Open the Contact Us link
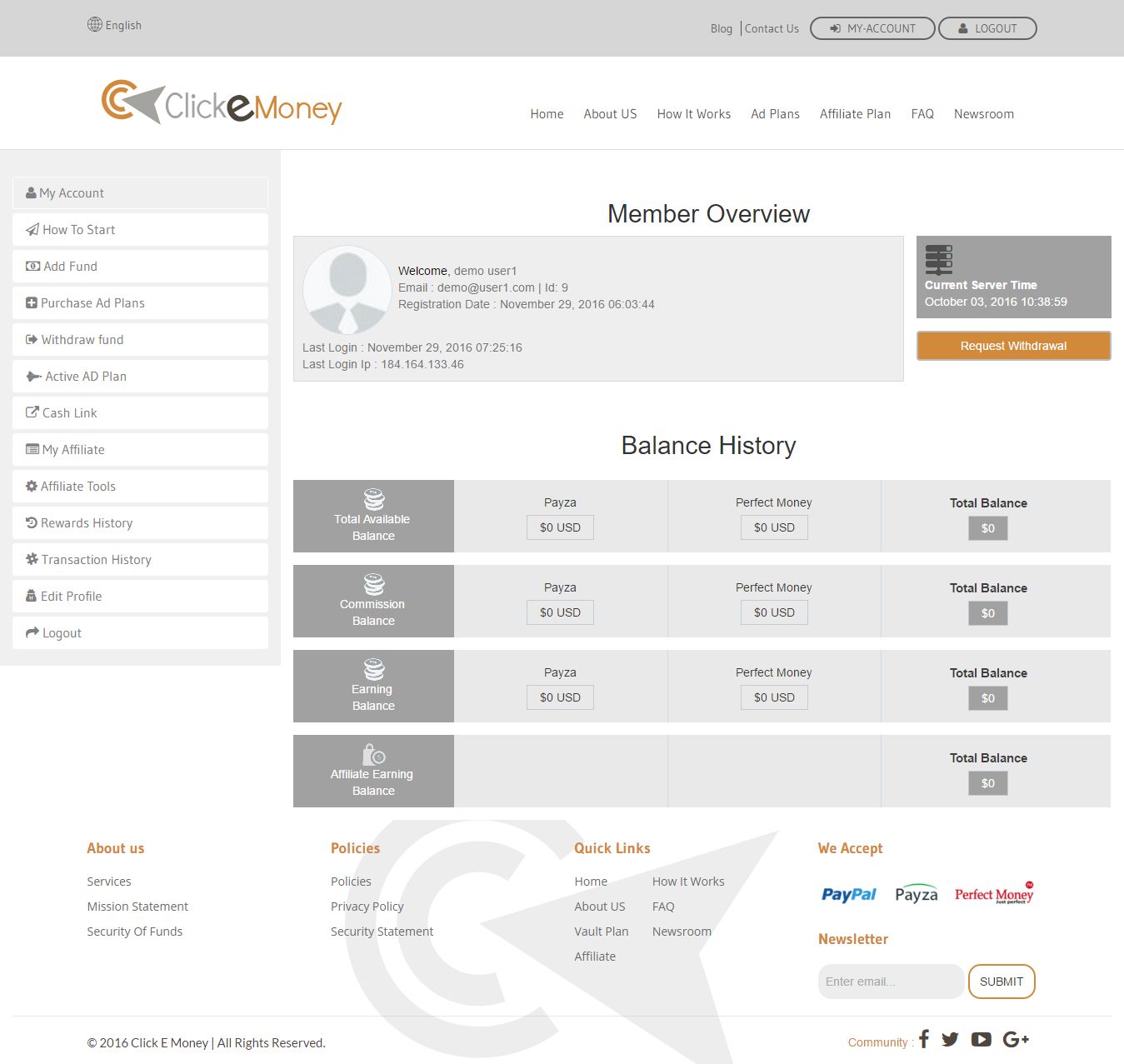The height and width of the screenshot is (1064, 1124). click(772, 28)
